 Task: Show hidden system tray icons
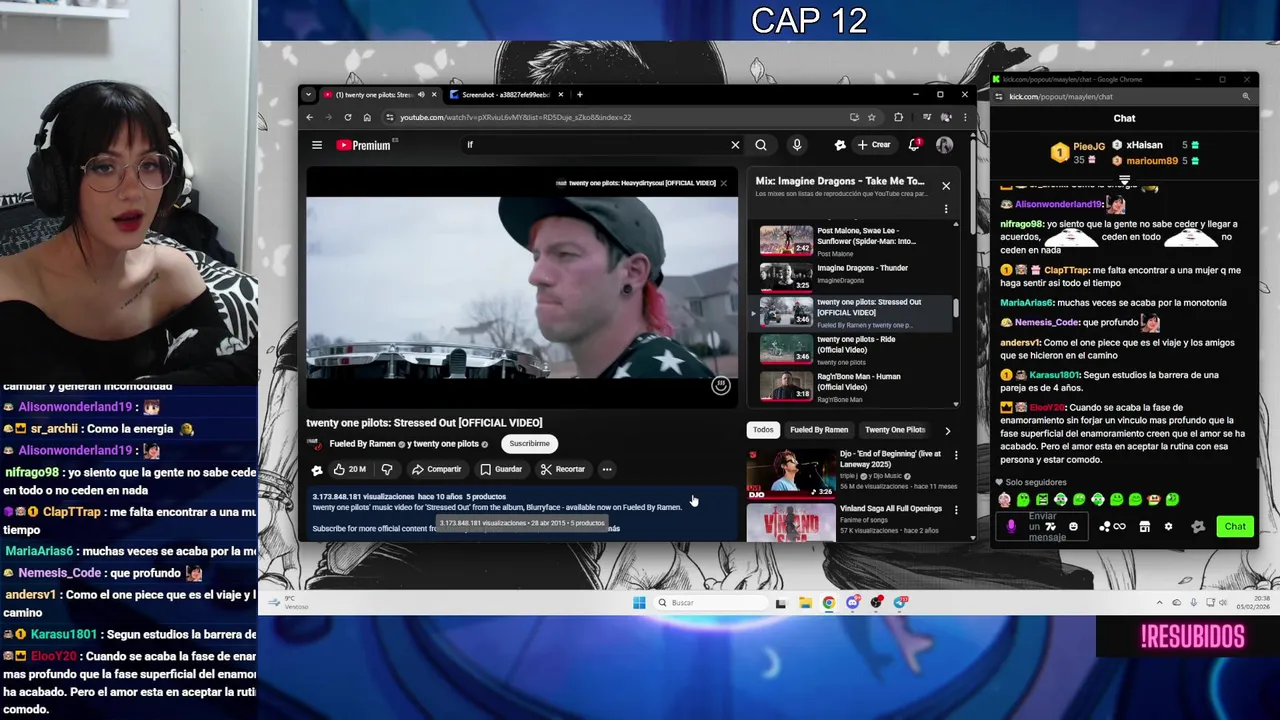(1160, 603)
